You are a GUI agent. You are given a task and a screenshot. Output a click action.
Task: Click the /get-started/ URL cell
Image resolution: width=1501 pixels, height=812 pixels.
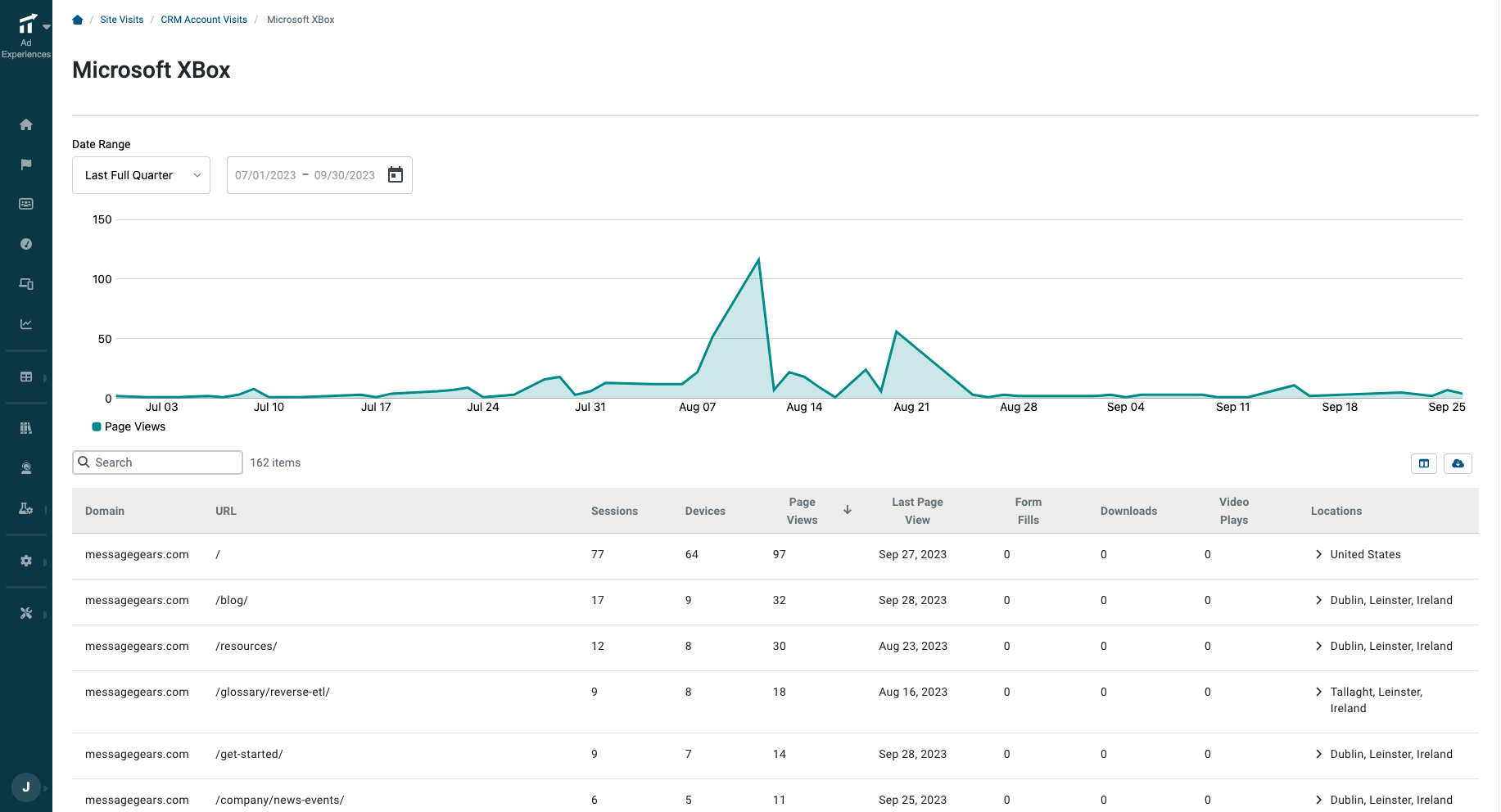coord(249,754)
